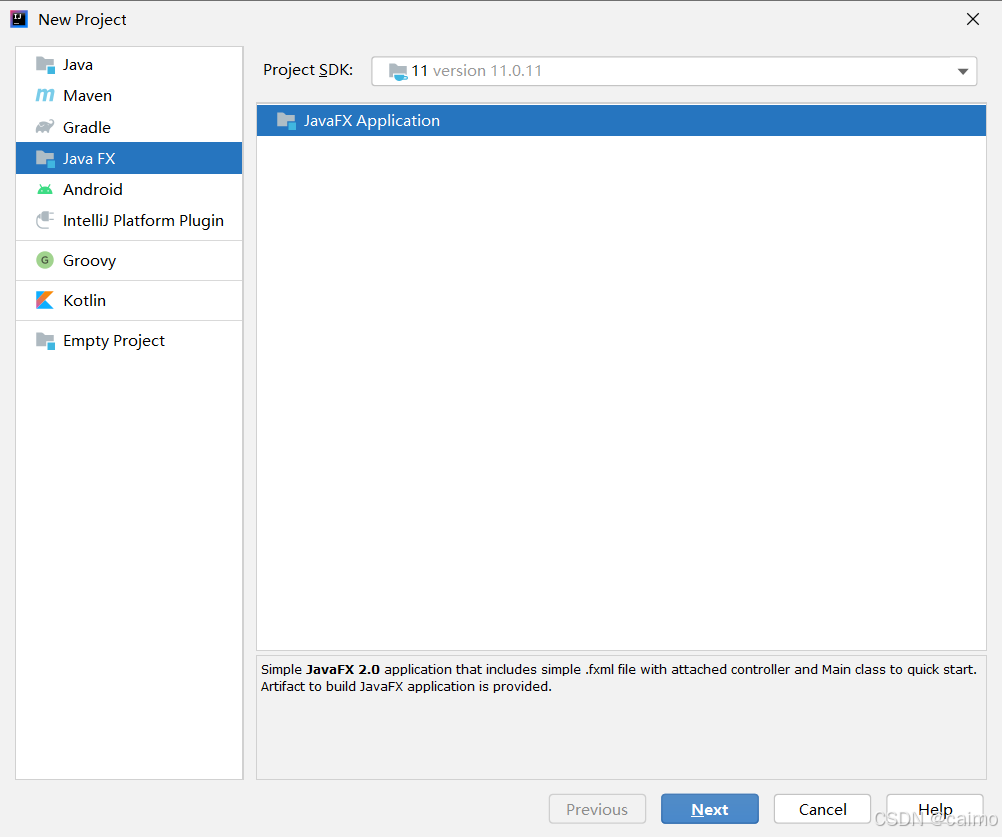This screenshot has width=1002, height=837.
Task: Click the Java FX folder icon
Action: point(45,158)
